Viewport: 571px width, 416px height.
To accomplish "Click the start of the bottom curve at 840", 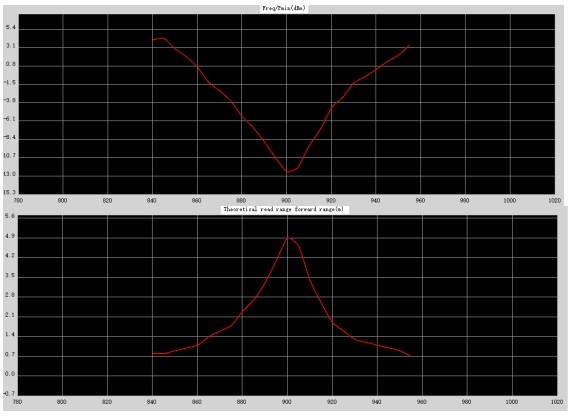I will pyautogui.click(x=153, y=353).
